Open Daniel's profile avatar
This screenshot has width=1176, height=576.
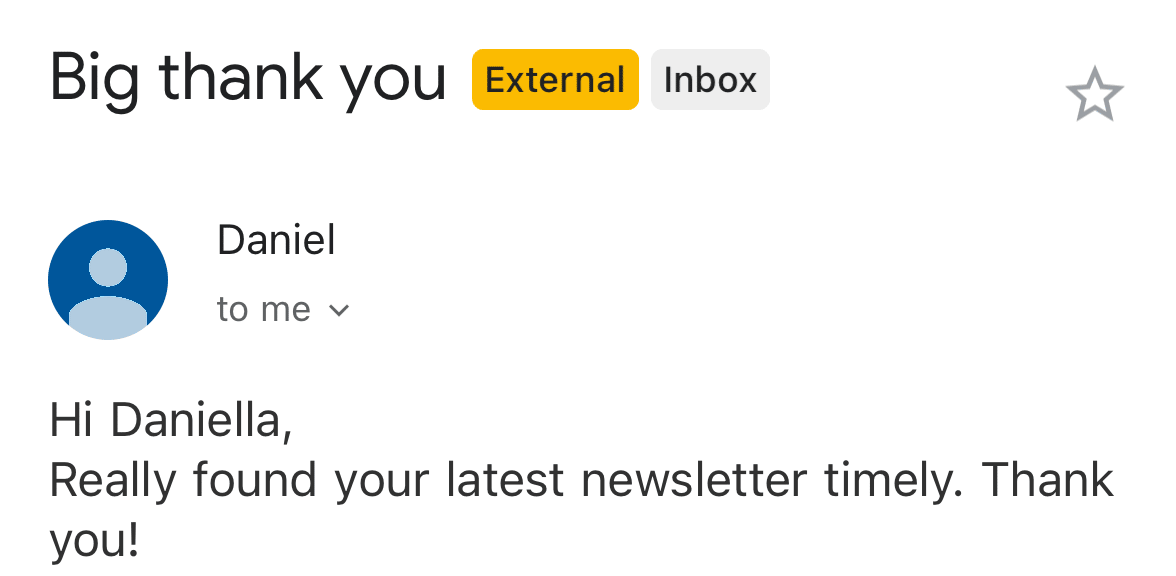point(108,280)
